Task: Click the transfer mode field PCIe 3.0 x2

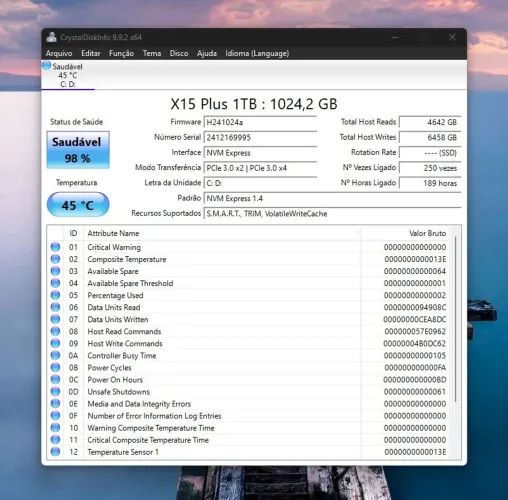Action: [x=260, y=168]
